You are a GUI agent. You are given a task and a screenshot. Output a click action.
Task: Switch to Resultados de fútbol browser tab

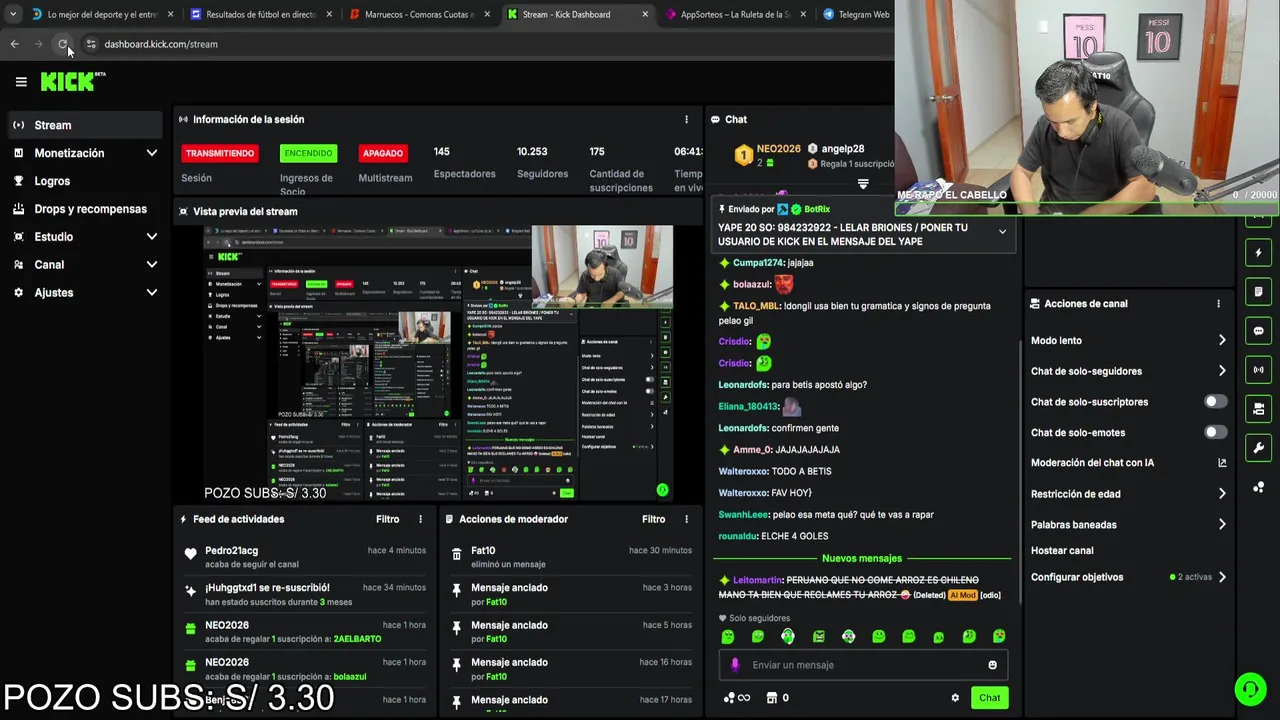262,15
